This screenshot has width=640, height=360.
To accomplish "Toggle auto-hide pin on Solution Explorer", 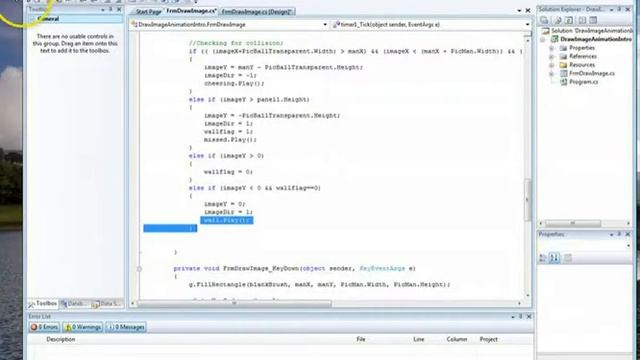I will click(x=620, y=9).
